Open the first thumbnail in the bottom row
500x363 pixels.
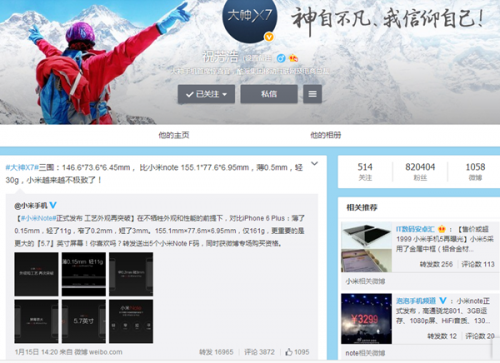pos(36,321)
